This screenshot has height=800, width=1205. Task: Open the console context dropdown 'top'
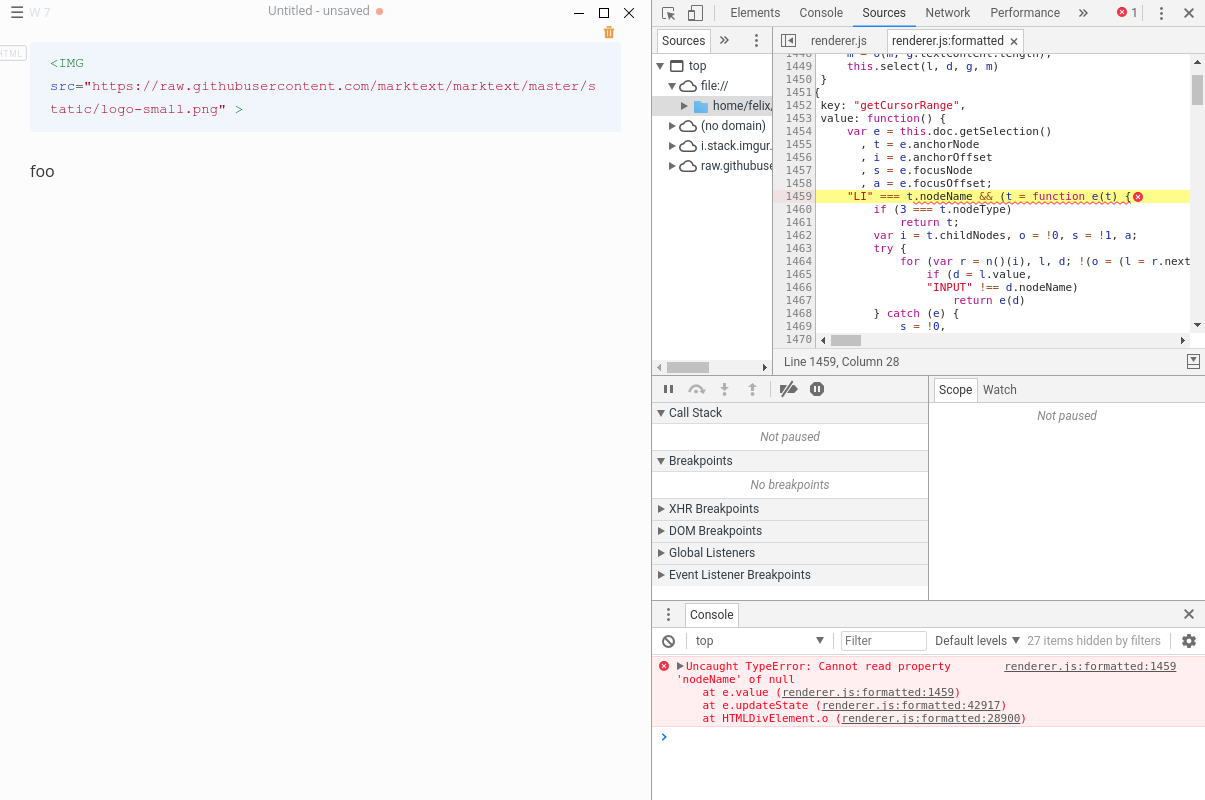(x=759, y=641)
